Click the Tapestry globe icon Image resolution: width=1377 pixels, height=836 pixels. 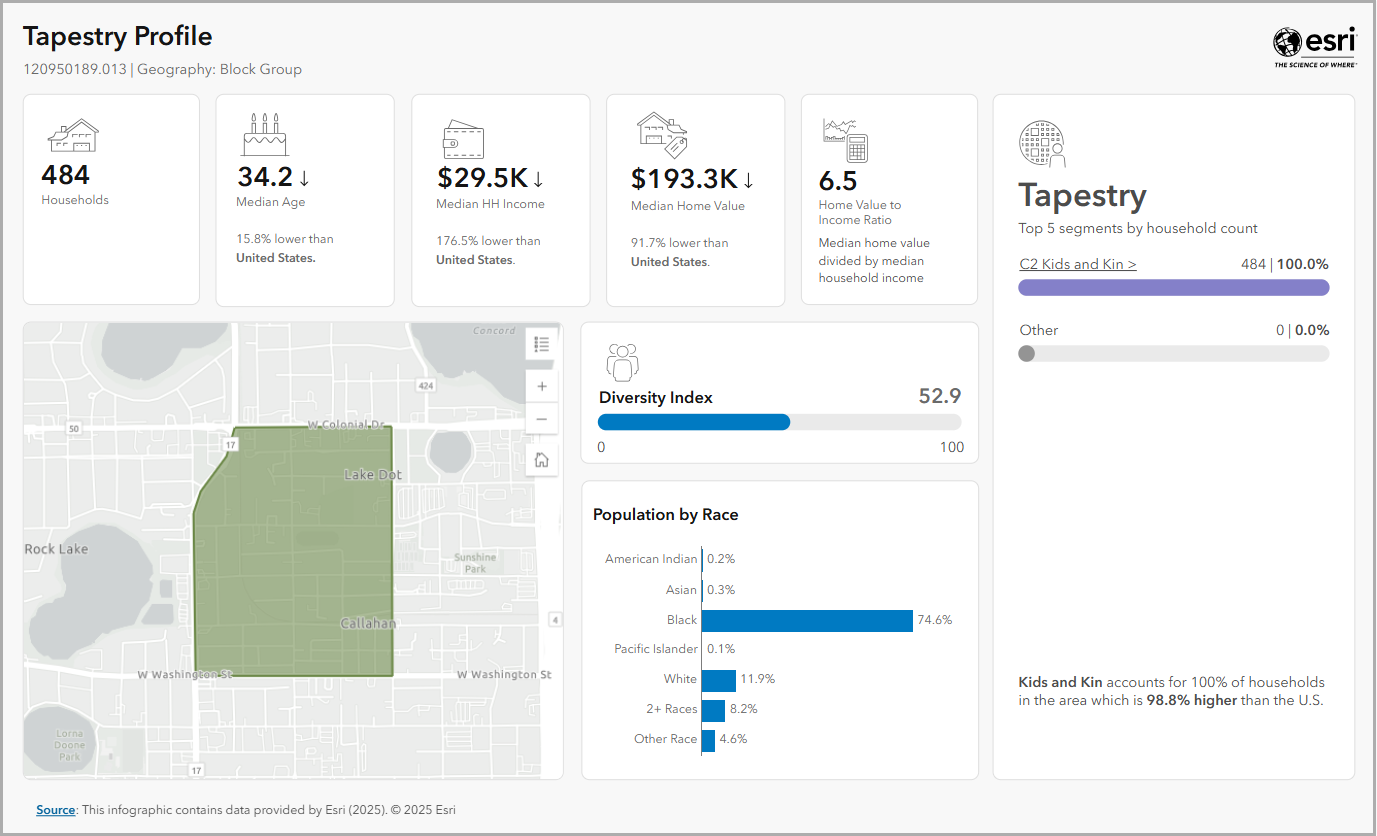pos(1042,144)
